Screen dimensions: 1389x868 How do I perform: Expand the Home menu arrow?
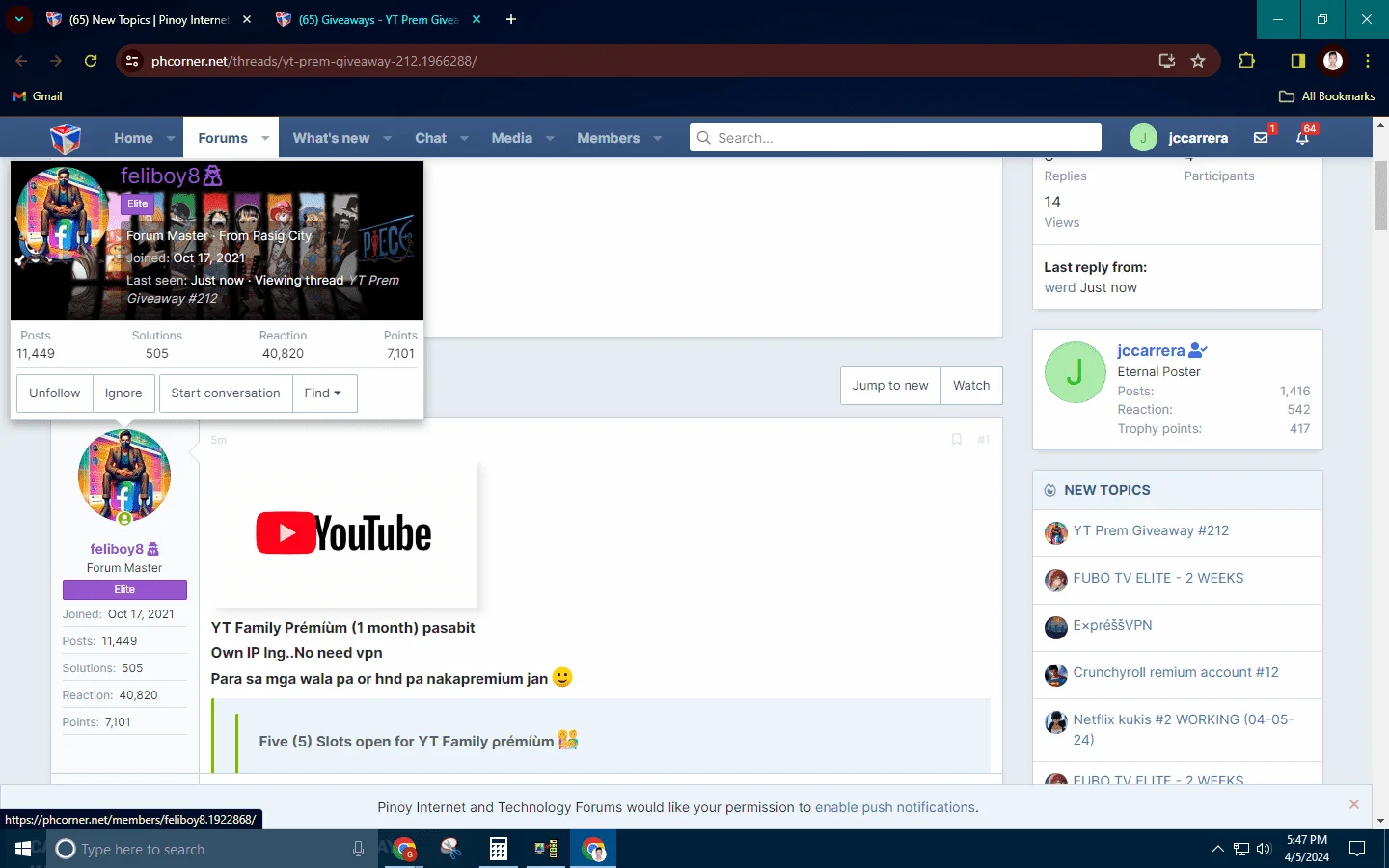pyautogui.click(x=171, y=138)
